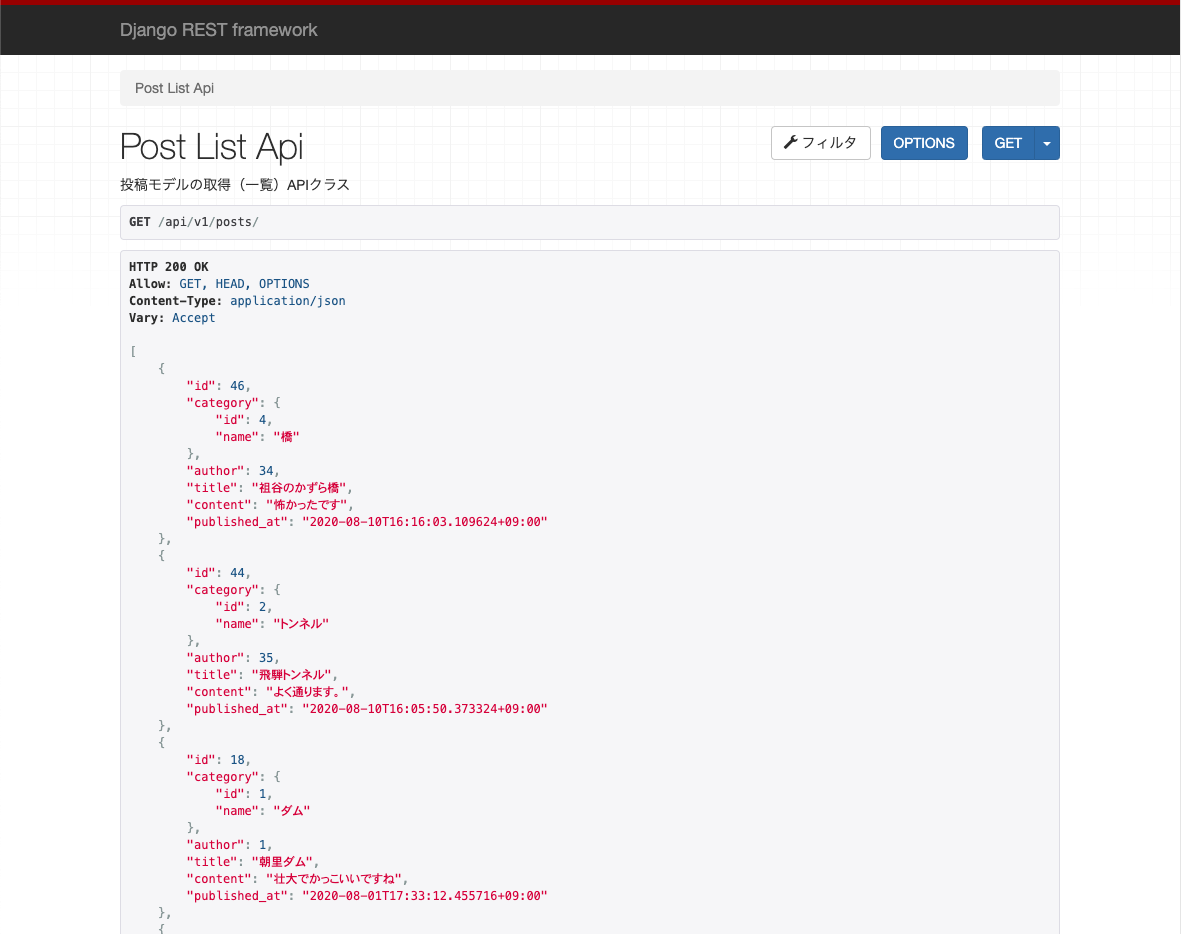This screenshot has width=1181, height=934.
Task: Click the timestamp 2020-08-01T17:33:12.455716+09:00
Action: coord(425,896)
